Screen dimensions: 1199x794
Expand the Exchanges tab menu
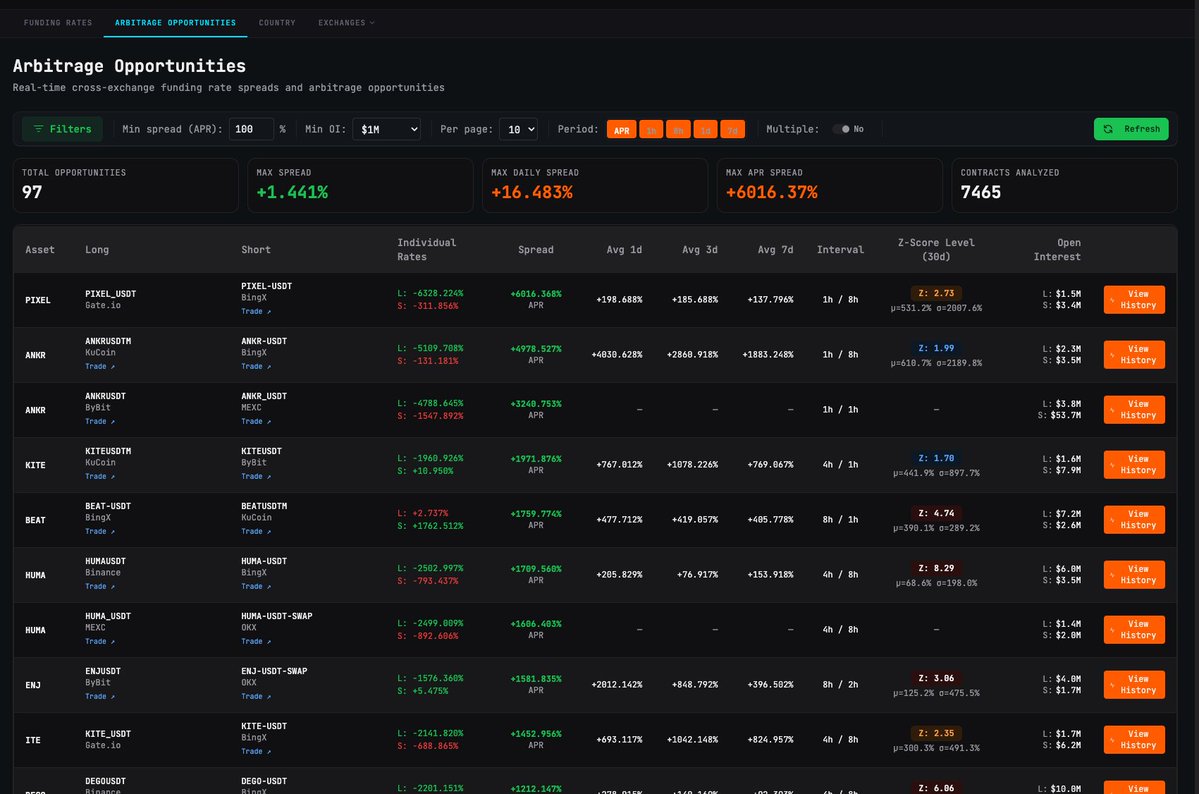tap(346, 23)
